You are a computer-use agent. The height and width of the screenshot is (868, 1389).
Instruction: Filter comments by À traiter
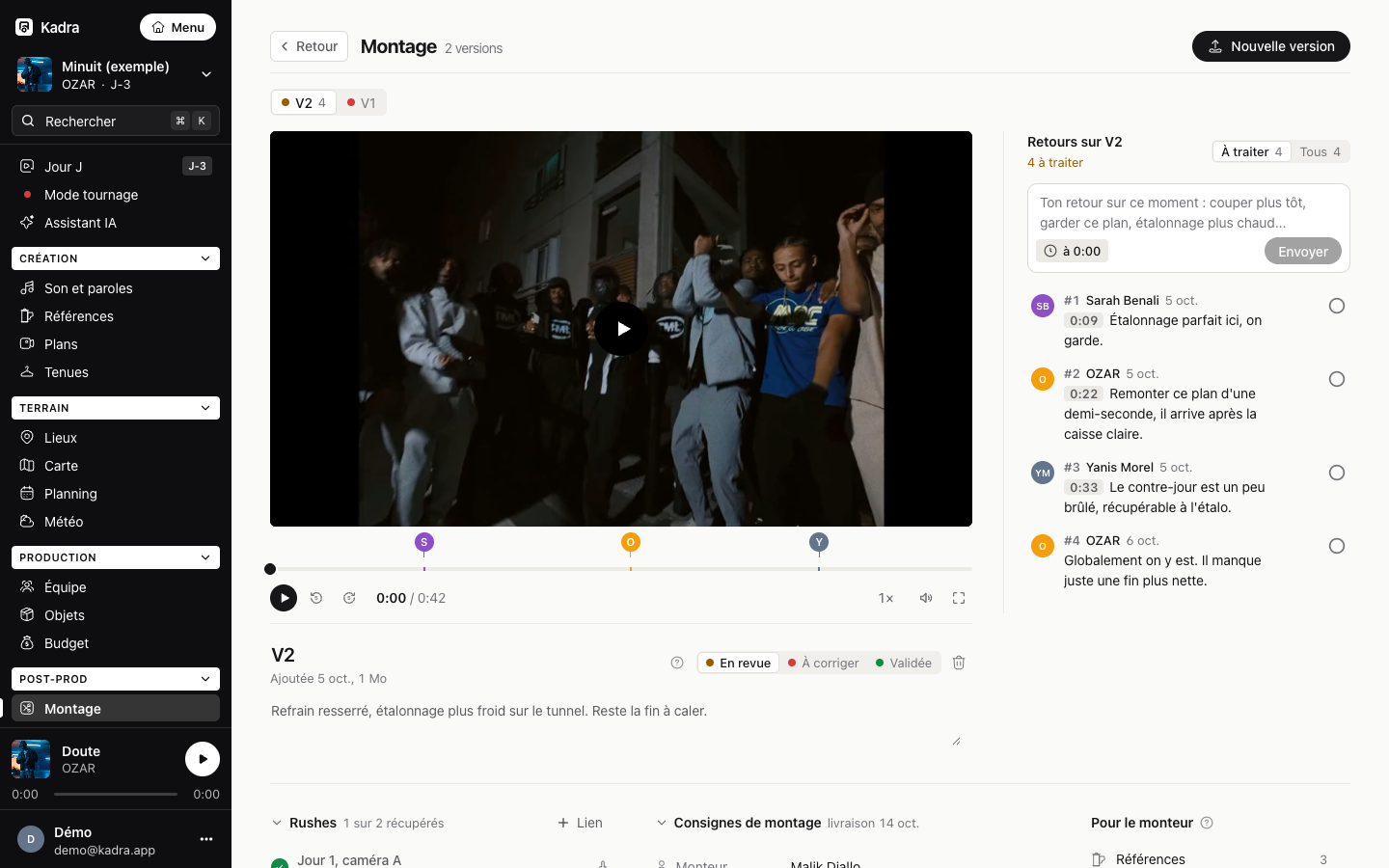(1251, 151)
